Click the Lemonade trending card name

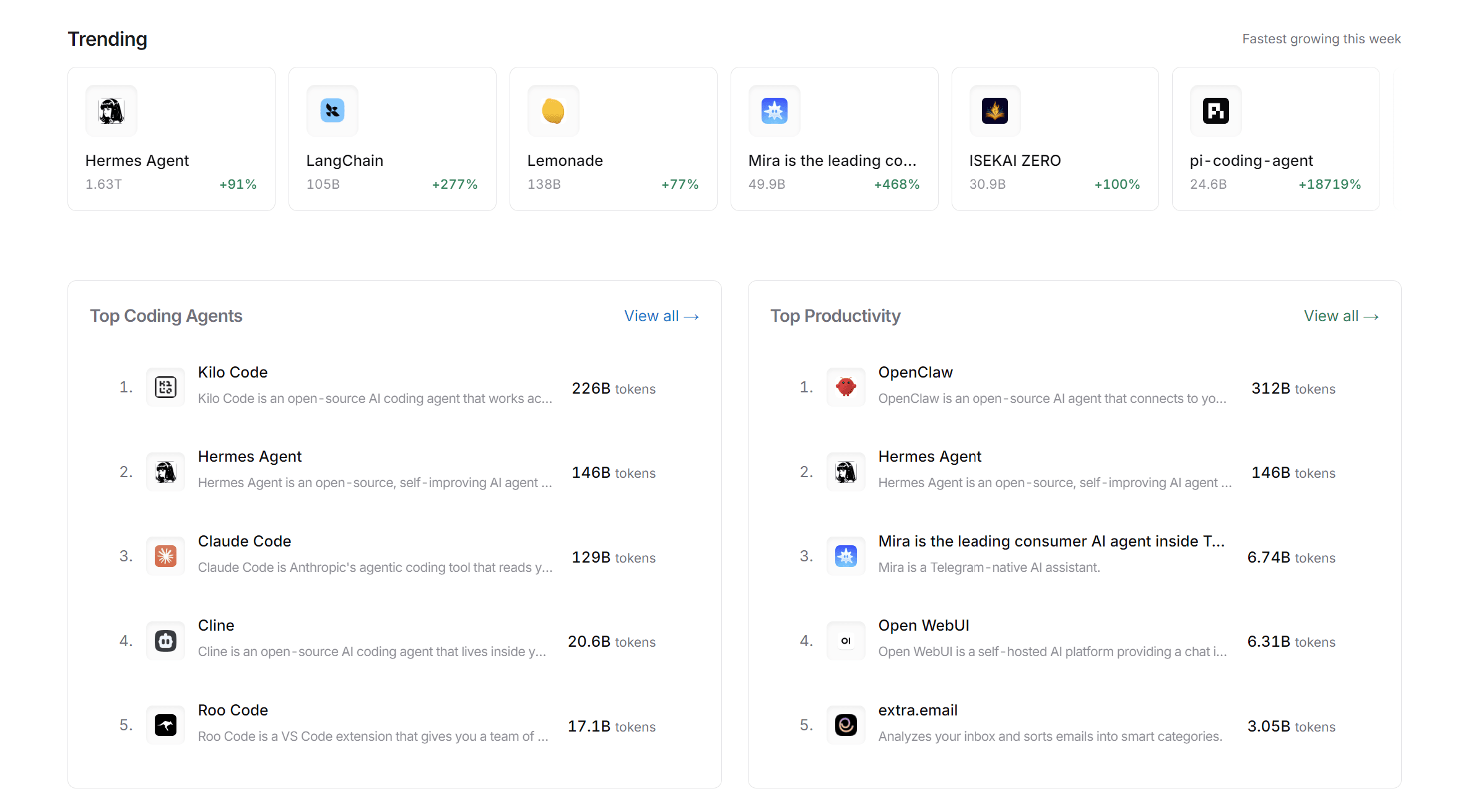565,161
